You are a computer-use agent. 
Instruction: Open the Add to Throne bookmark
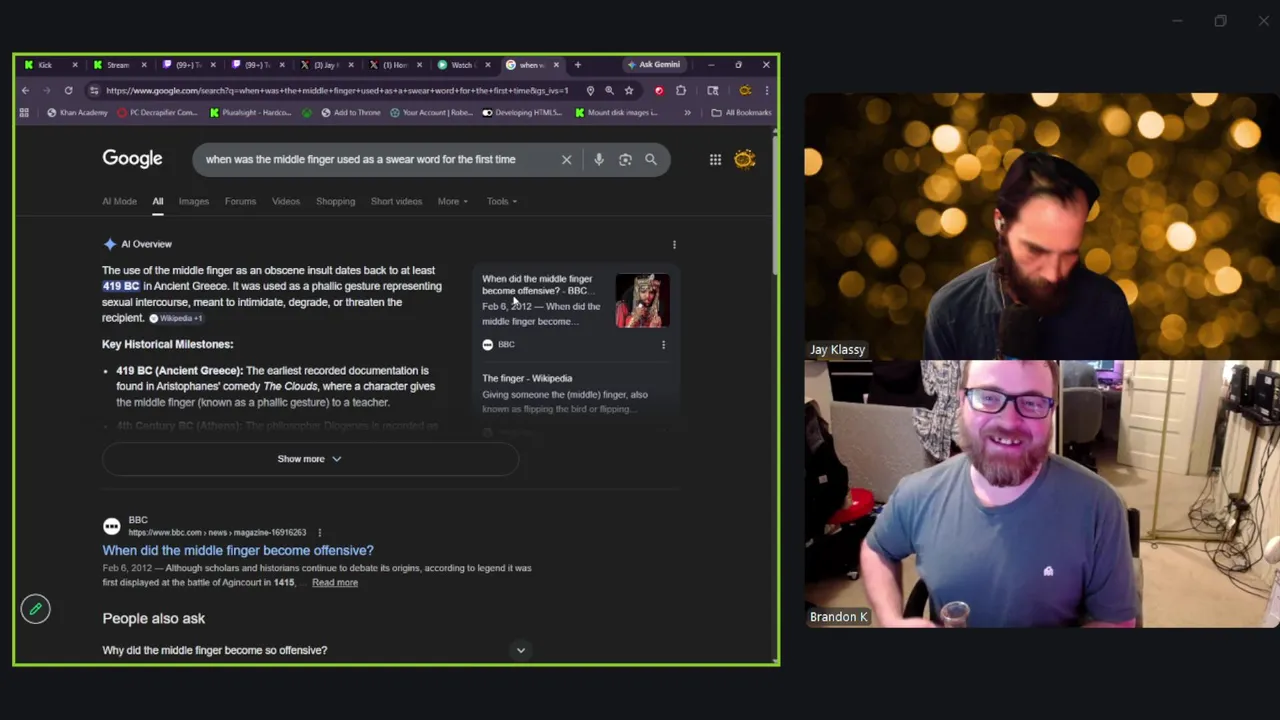(351, 113)
